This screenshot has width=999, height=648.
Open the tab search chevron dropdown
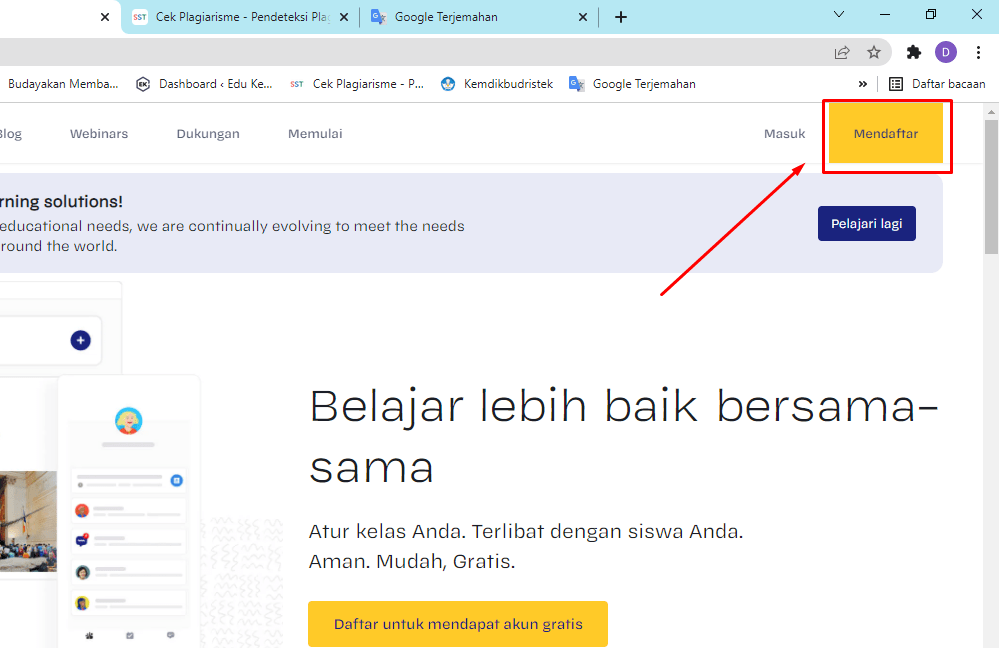[838, 15]
